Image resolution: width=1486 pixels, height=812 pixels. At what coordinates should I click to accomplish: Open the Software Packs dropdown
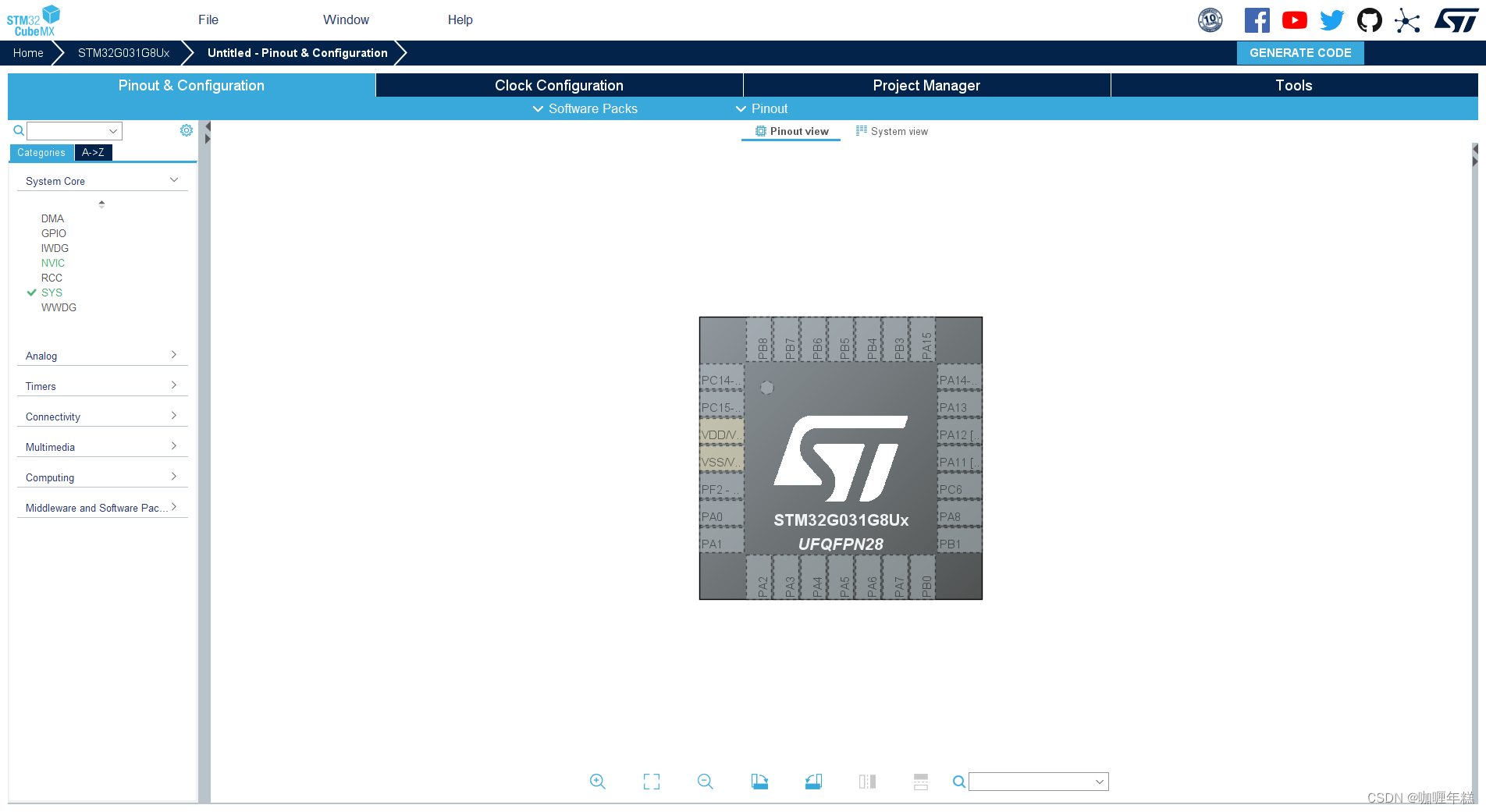coord(585,108)
